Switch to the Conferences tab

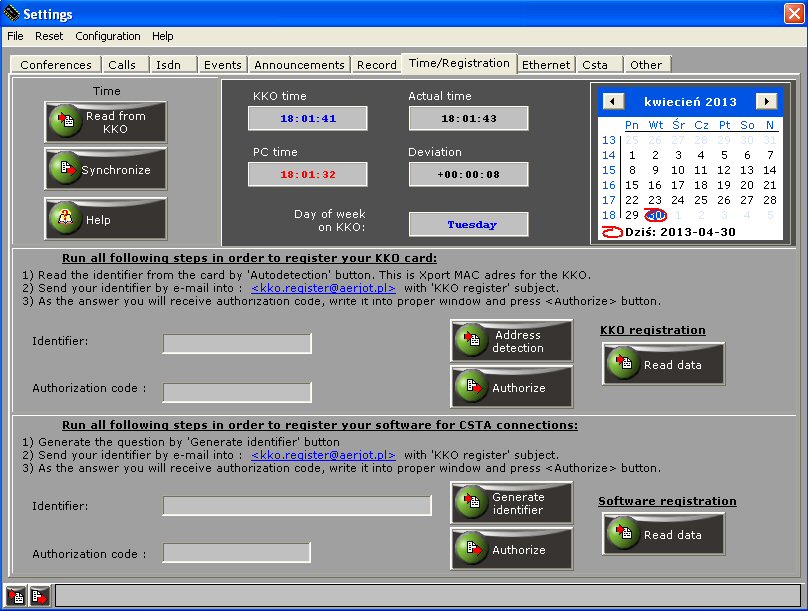56,65
